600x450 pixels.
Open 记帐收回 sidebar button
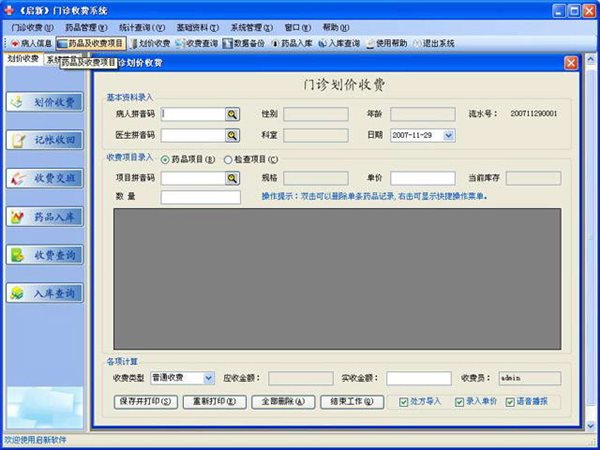pyautogui.click(x=45, y=140)
